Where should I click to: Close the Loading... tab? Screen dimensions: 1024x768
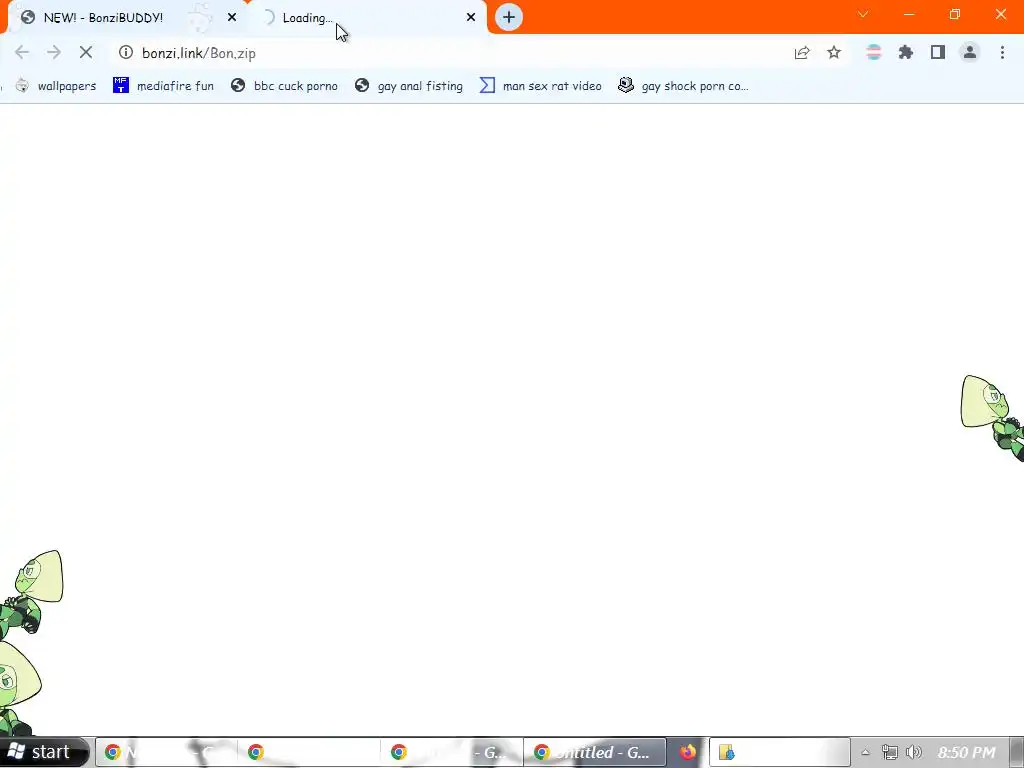pyautogui.click(x=471, y=18)
